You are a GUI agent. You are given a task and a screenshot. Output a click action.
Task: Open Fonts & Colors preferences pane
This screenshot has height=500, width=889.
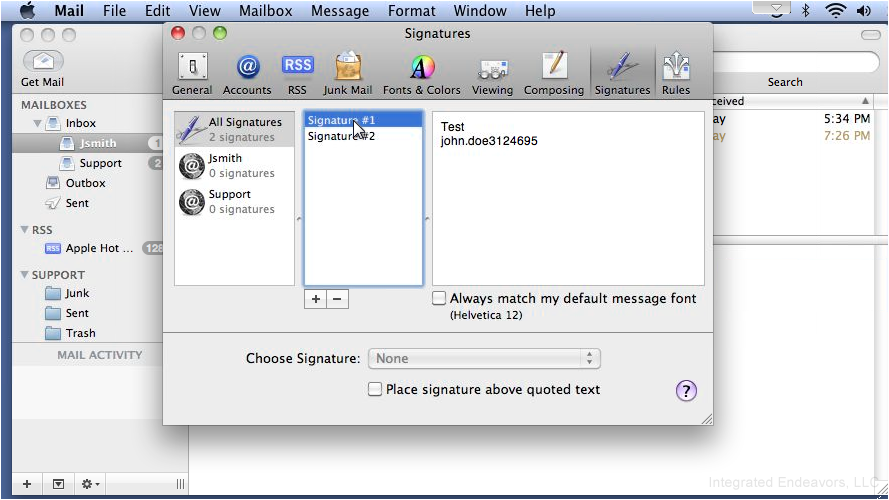coord(422,74)
